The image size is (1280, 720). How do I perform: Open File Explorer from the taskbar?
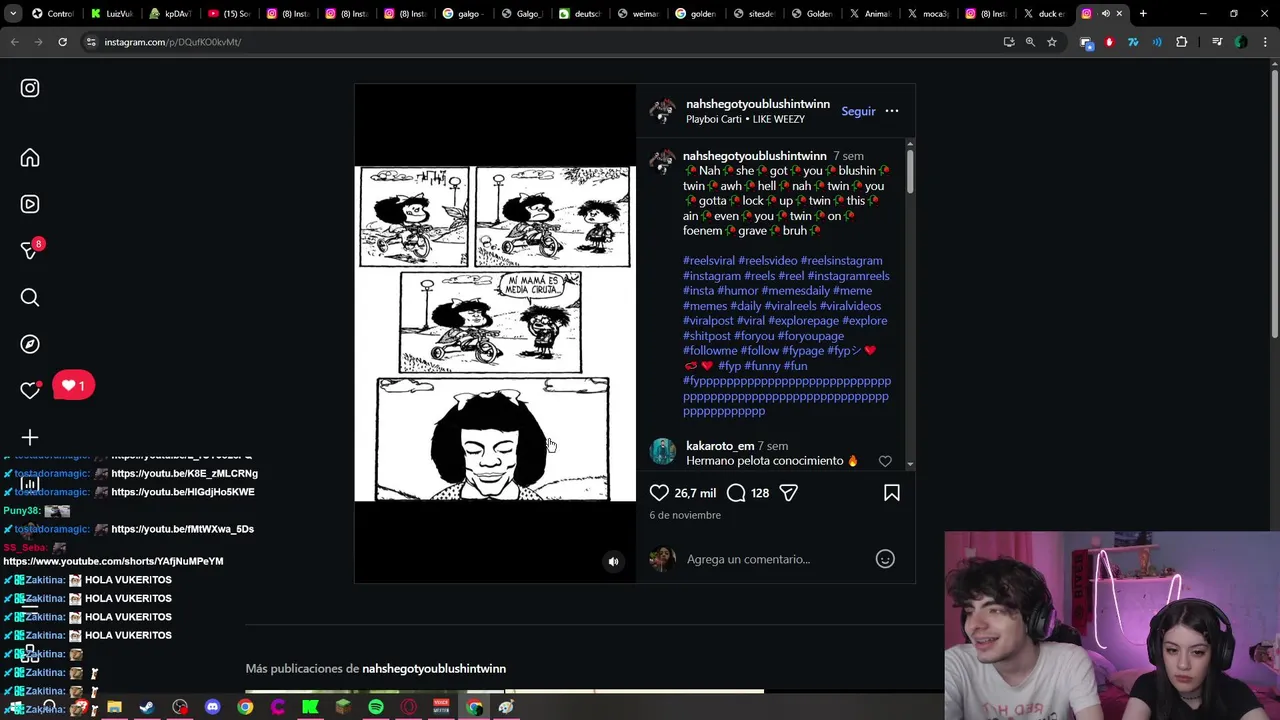114,707
